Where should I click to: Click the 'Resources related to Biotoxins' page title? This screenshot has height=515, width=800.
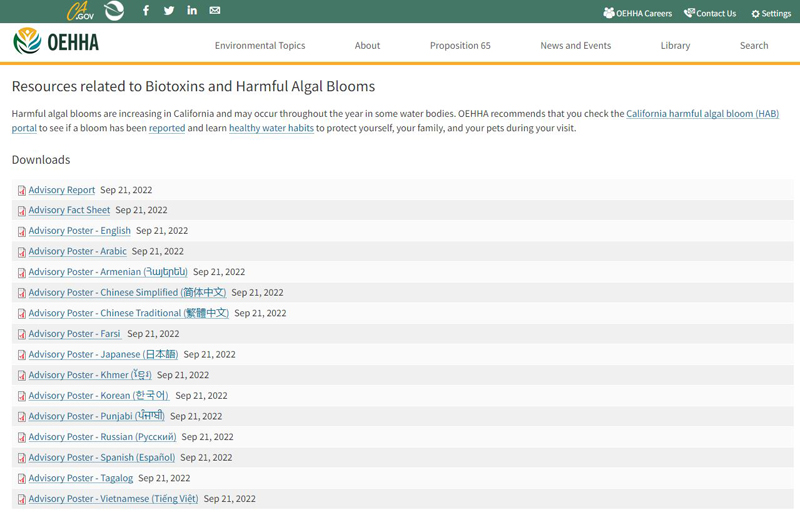(193, 86)
